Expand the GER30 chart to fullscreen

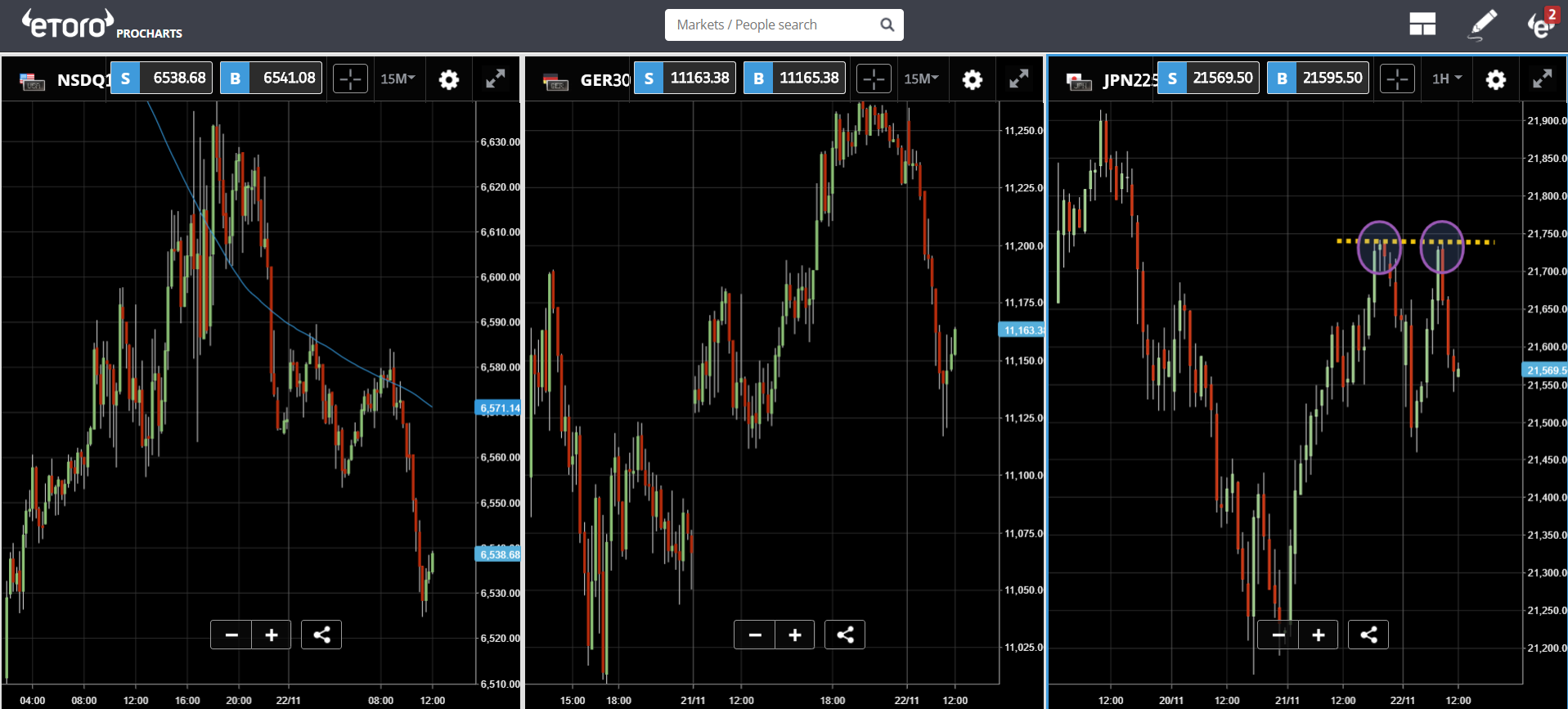point(1019,79)
